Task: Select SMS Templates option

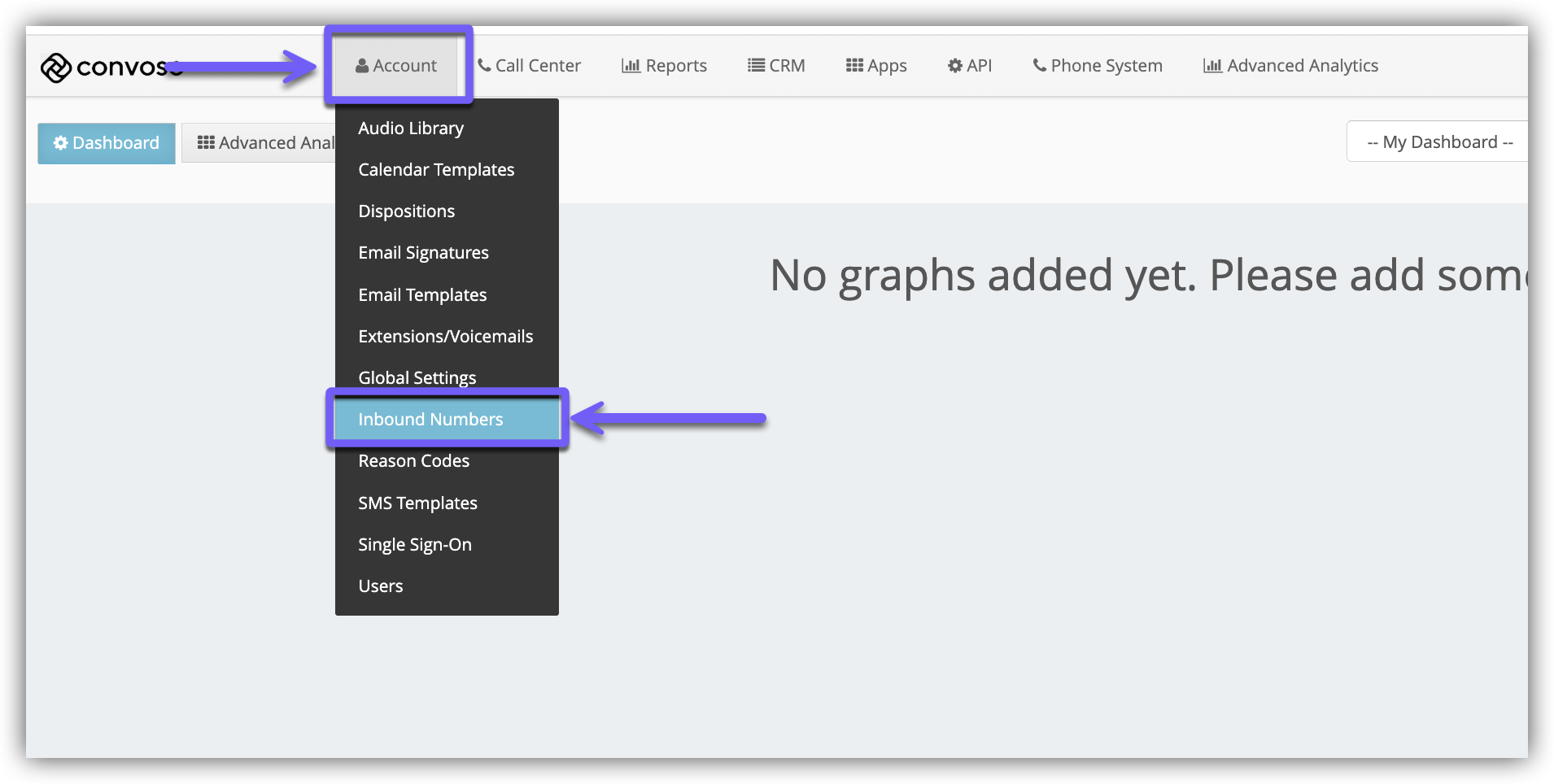Action: coord(417,503)
